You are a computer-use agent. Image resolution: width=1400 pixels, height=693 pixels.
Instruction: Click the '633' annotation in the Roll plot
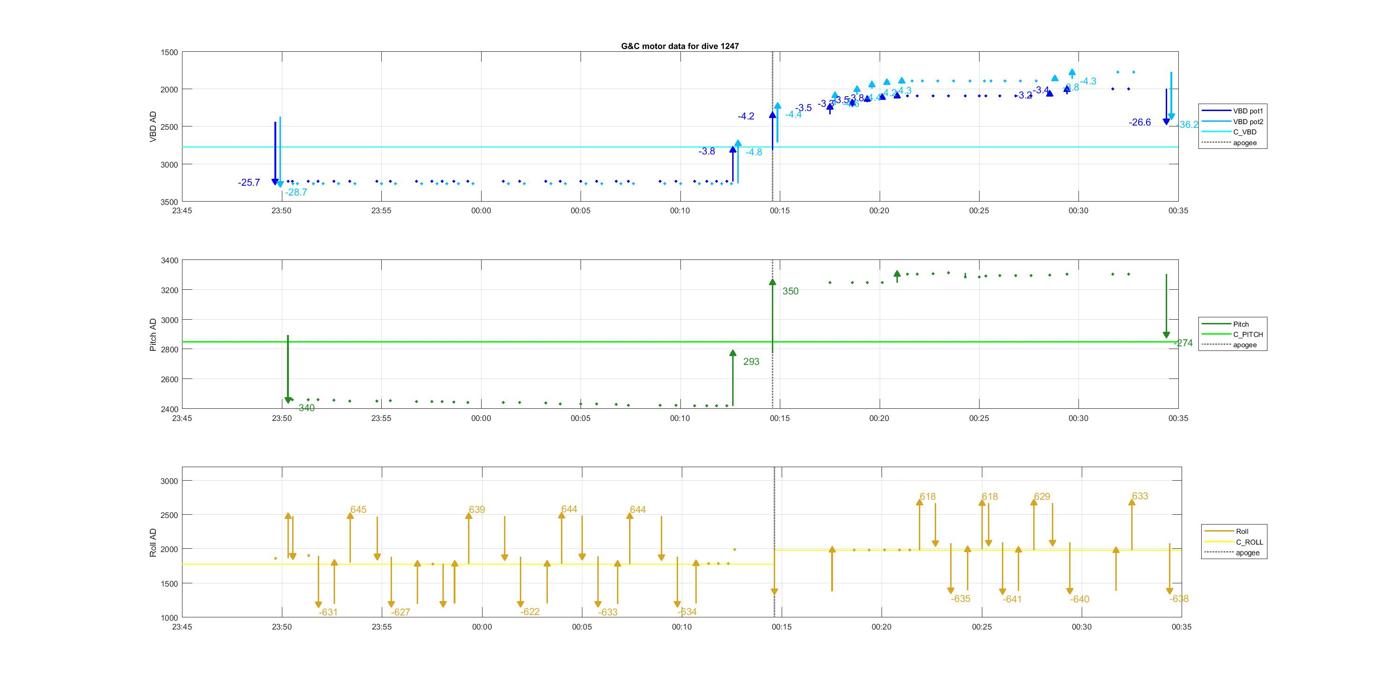pos(1140,496)
